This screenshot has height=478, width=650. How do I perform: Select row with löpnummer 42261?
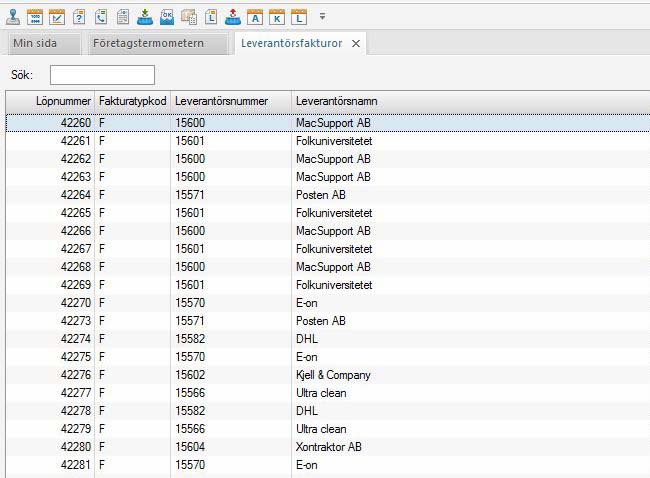tap(328, 141)
